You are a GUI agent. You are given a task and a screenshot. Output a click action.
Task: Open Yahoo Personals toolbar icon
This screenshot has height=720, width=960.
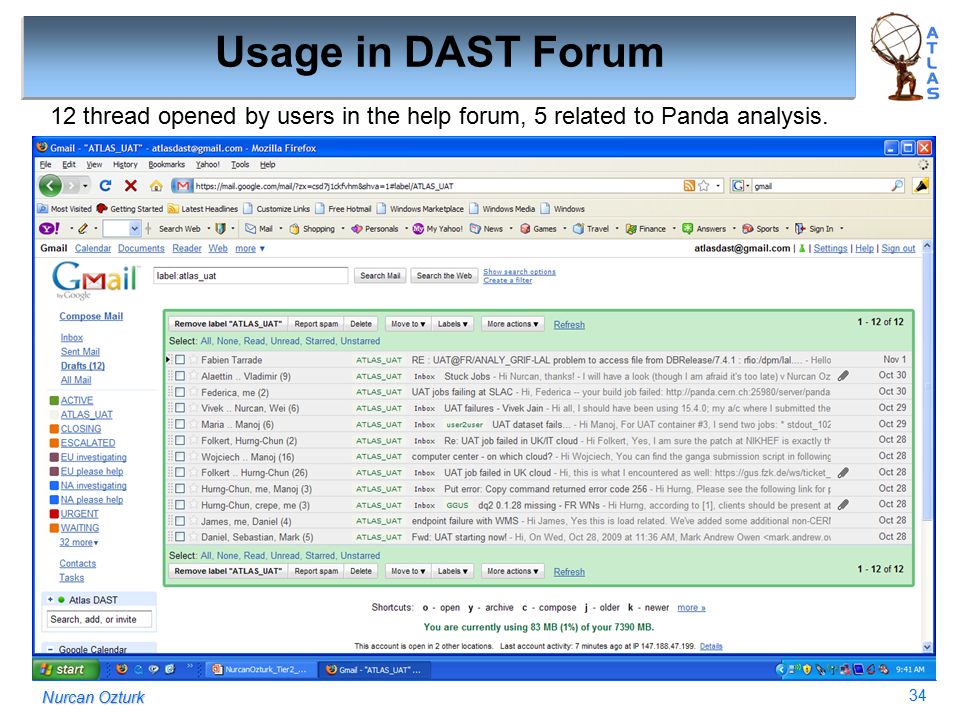click(356, 228)
